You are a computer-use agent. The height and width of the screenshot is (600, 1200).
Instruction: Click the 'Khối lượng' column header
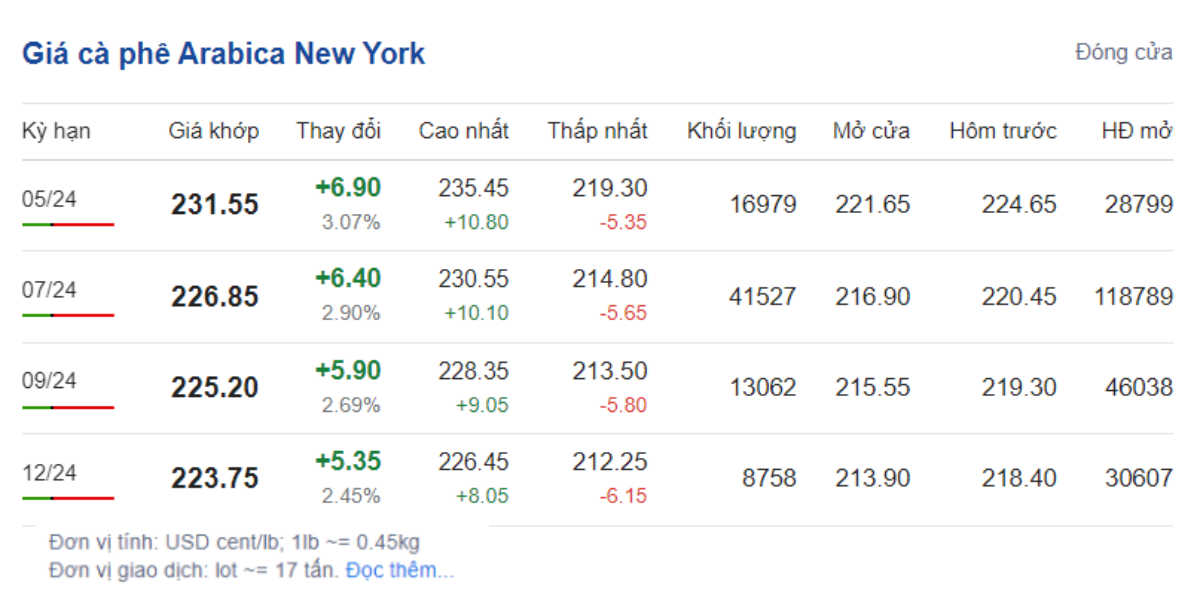pos(741,131)
